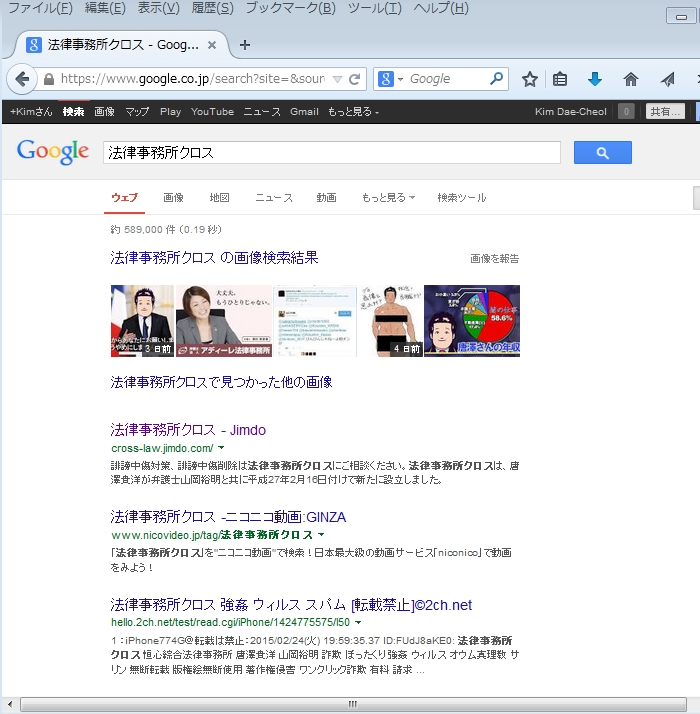The height and width of the screenshot is (714, 700).
Task: Open the cross-law.jimdo.com result dropdown arrow
Action: click(x=221, y=448)
